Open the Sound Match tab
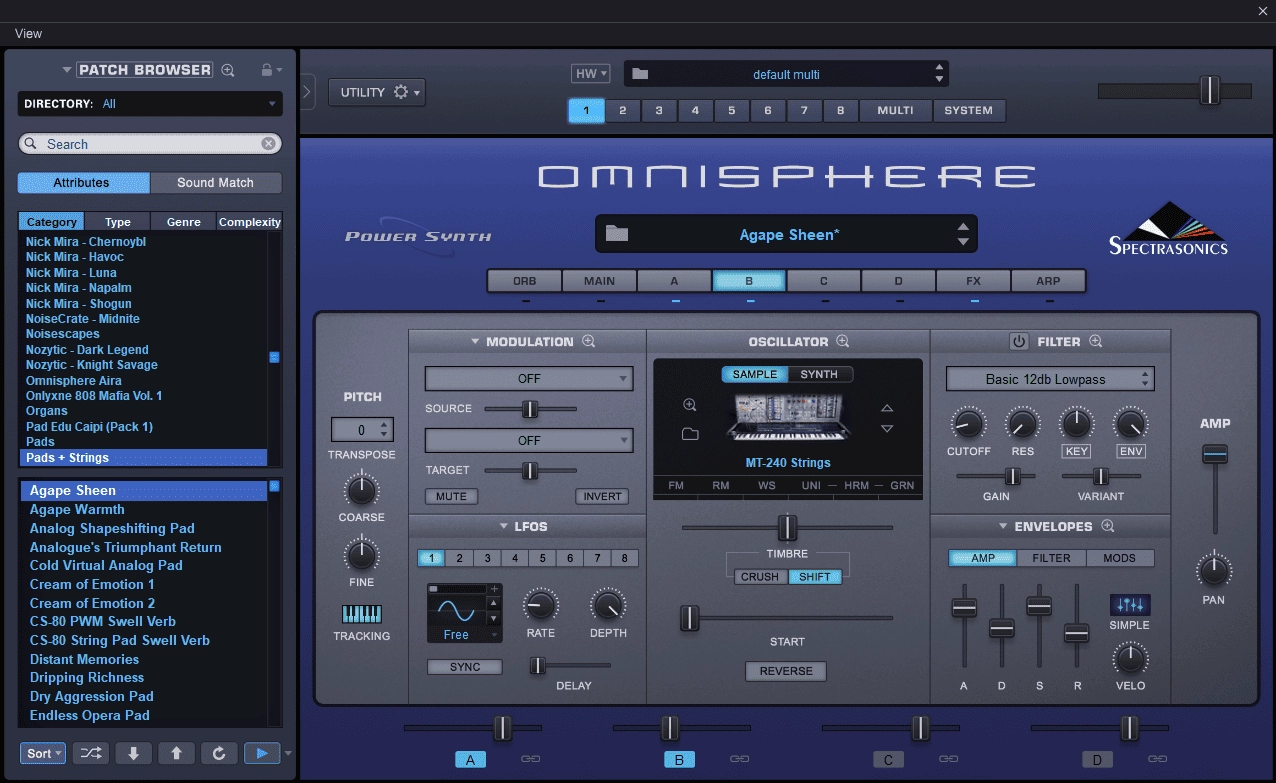This screenshot has height=783, width=1276. click(x=216, y=183)
